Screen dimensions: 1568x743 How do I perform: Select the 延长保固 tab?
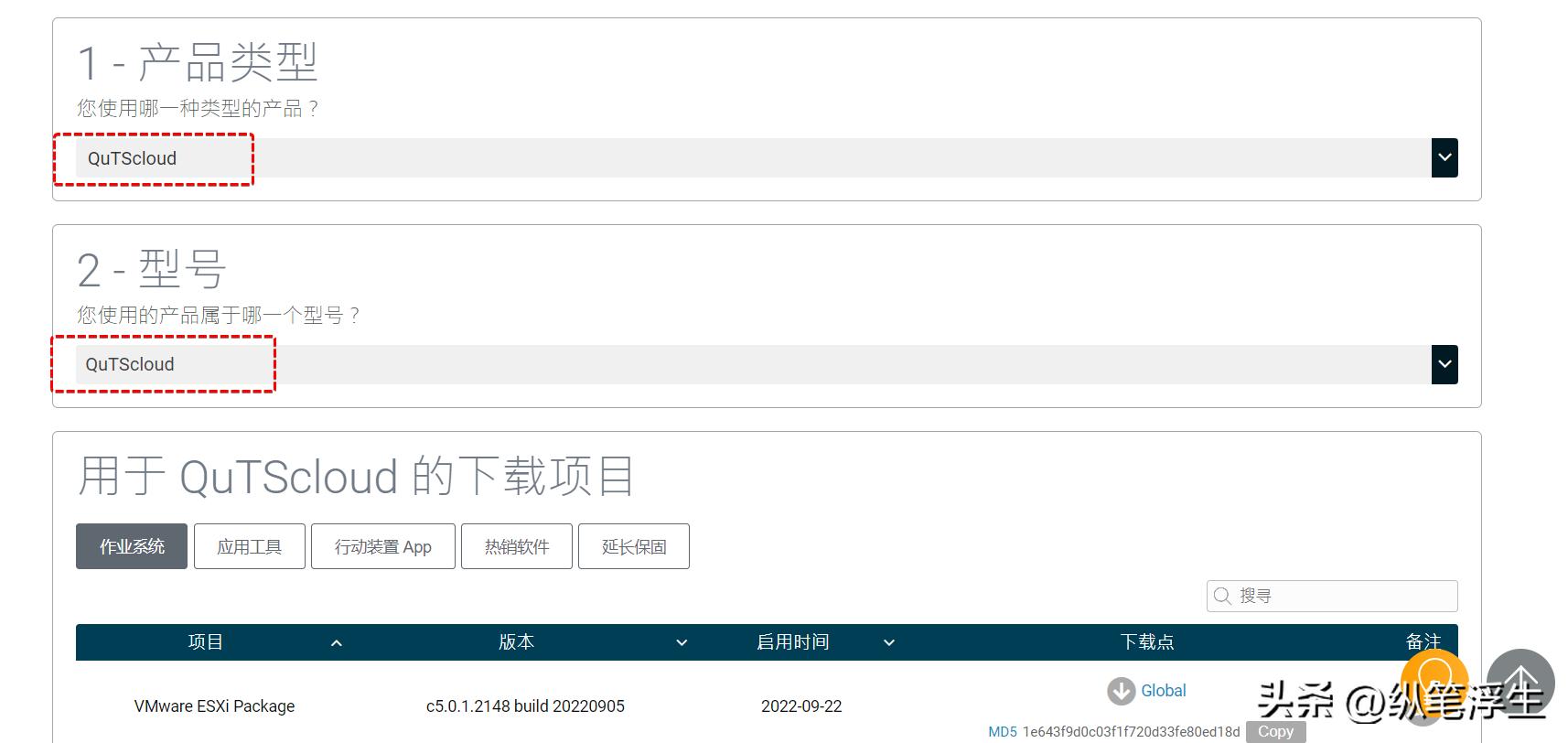pos(634,546)
